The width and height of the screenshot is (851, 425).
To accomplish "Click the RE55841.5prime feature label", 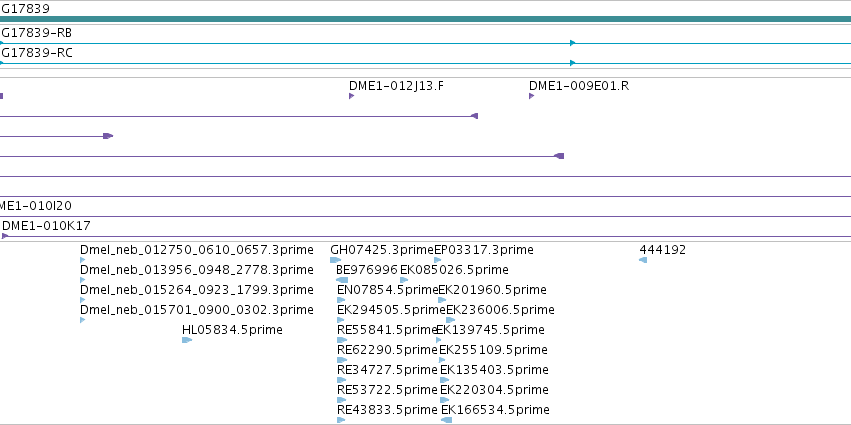I will click(x=387, y=329).
